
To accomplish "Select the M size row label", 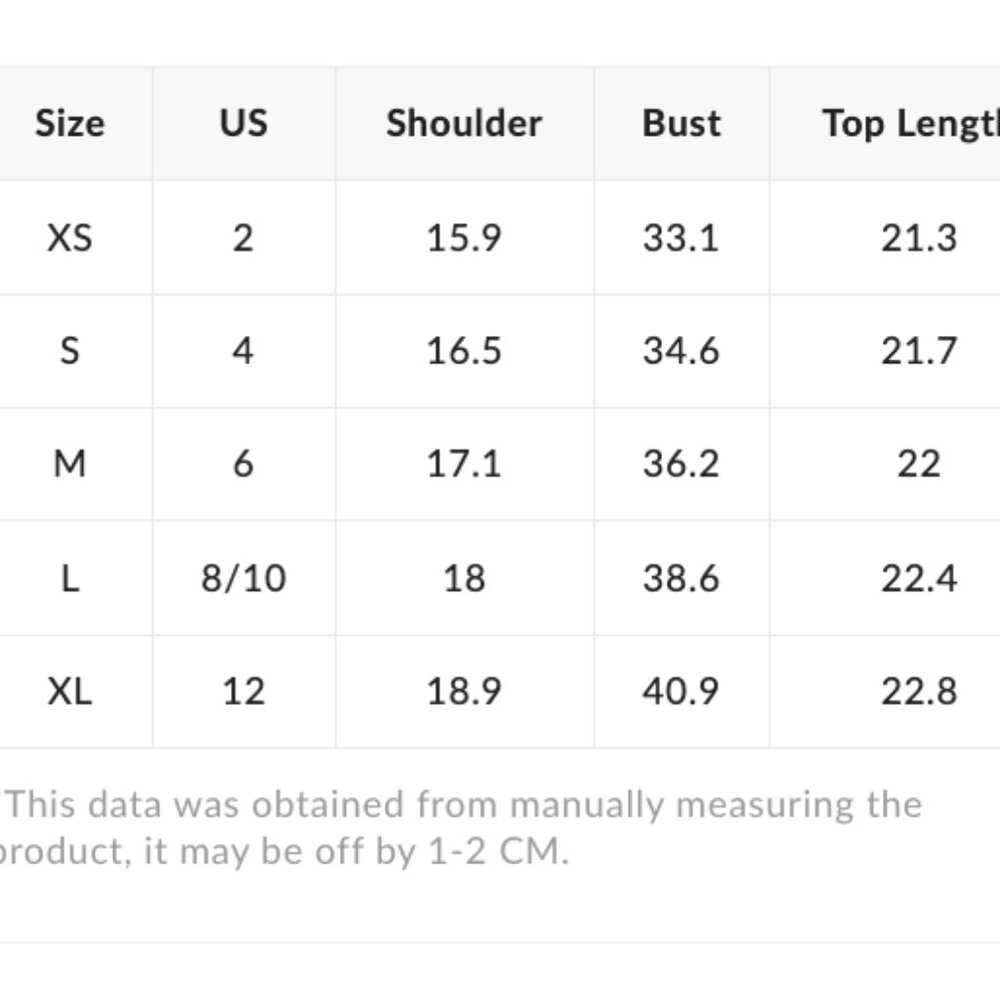I will [x=69, y=464].
